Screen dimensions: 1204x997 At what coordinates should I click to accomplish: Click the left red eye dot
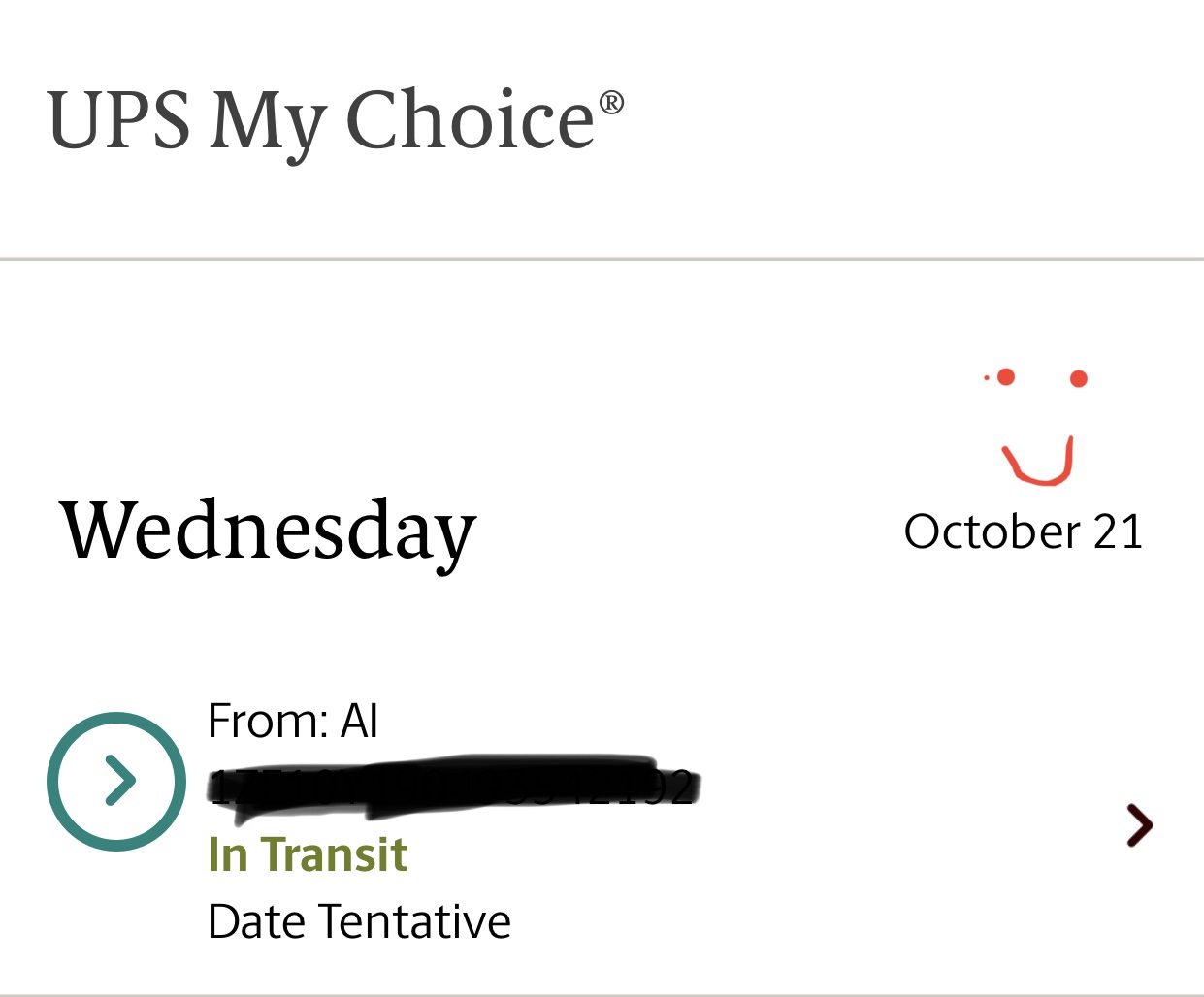[x=1006, y=376]
